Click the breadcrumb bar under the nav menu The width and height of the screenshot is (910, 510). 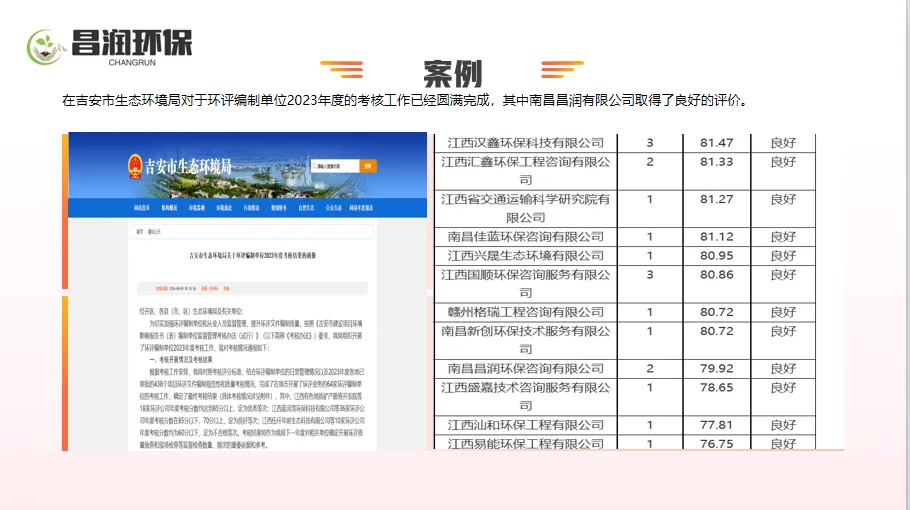tap(252, 232)
